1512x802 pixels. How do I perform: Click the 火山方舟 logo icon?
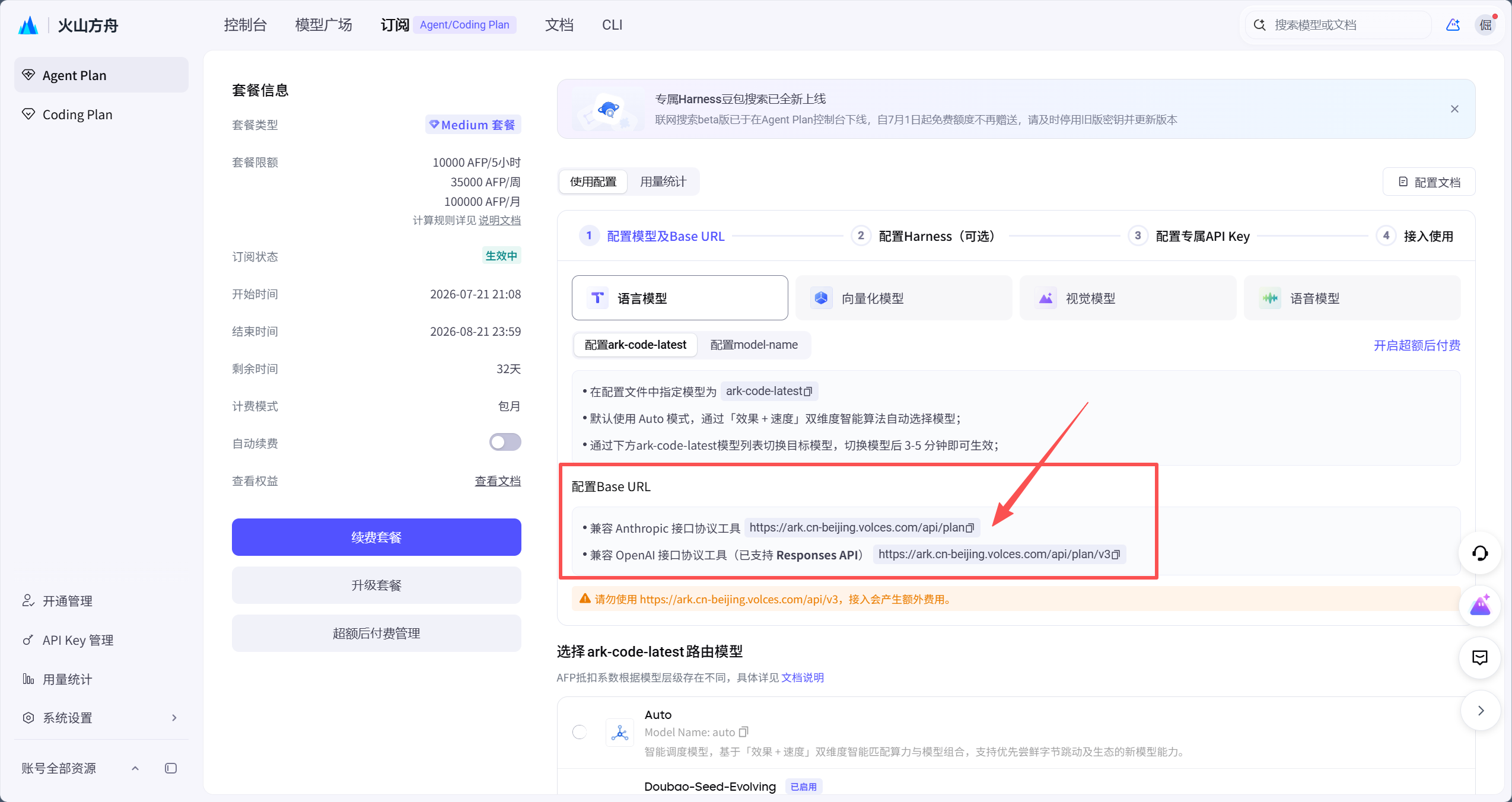tap(28, 25)
